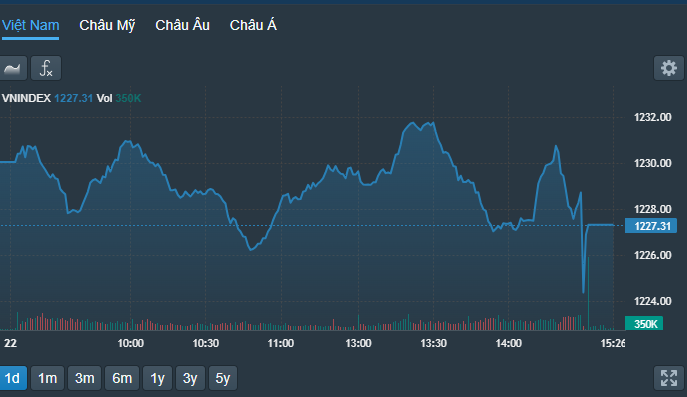The width and height of the screenshot is (687, 397).
Task: Click the 22 date label on time axis
Action: 10,343
